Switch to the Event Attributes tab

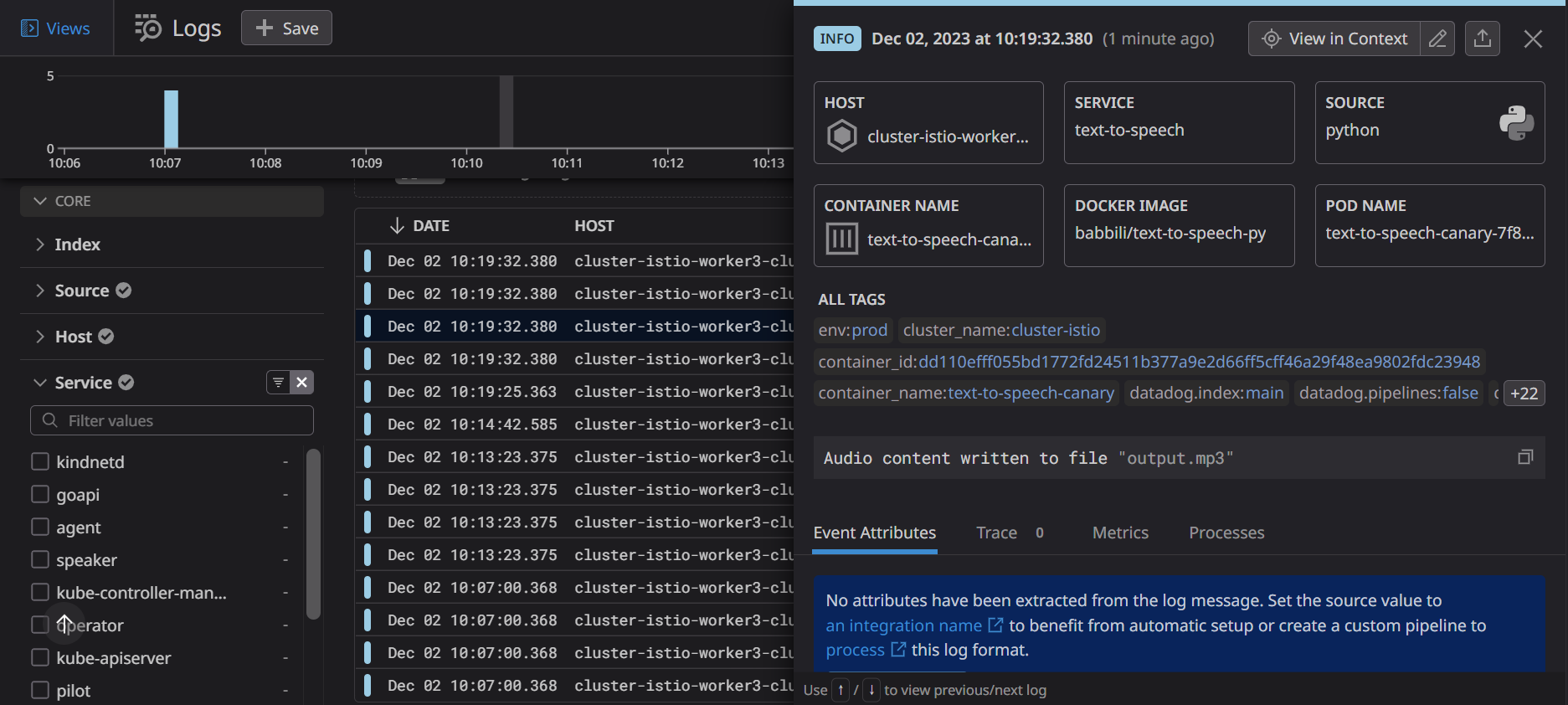(x=874, y=533)
